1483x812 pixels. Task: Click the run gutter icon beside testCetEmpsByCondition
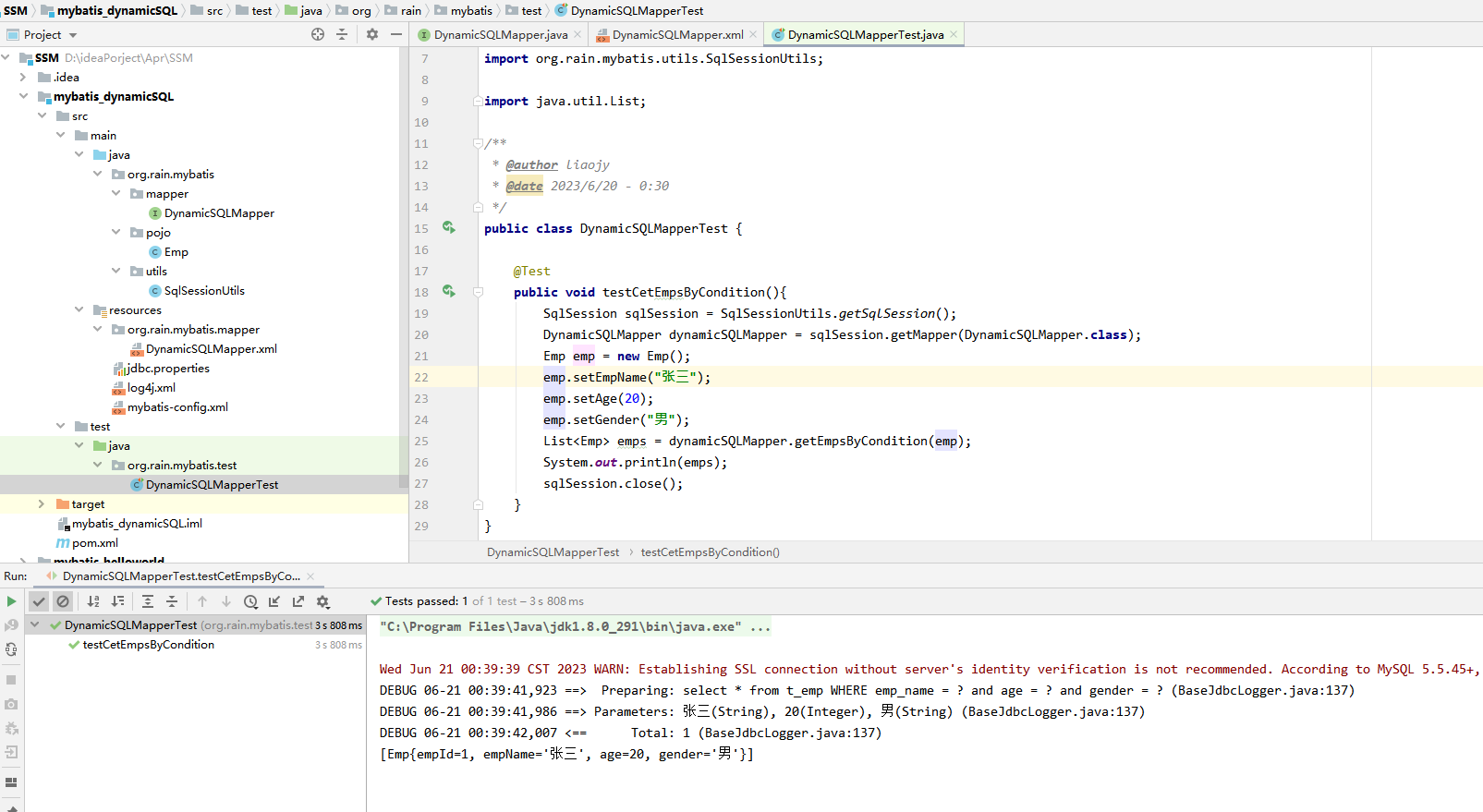point(449,291)
